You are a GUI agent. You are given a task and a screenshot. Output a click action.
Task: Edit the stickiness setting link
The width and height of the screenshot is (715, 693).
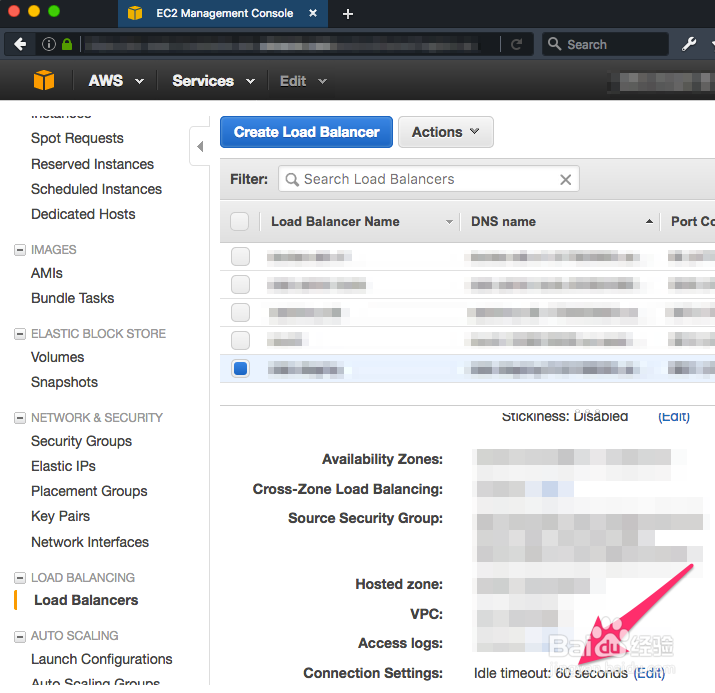(674, 416)
